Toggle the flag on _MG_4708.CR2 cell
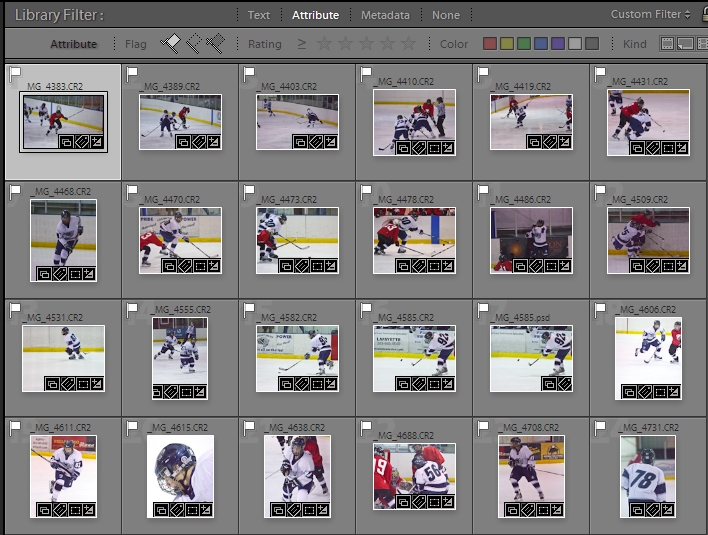The width and height of the screenshot is (708, 535). 484,427
